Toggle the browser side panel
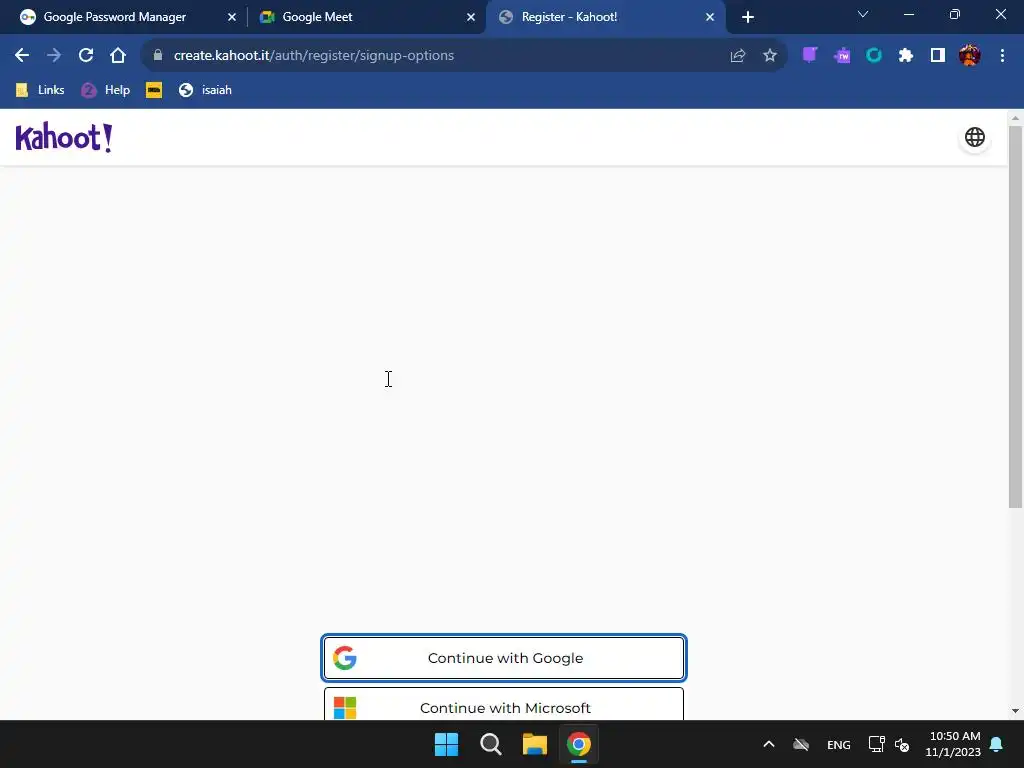Image resolution: width=1024 pixels, height=768 pixels. pos(938,56)
